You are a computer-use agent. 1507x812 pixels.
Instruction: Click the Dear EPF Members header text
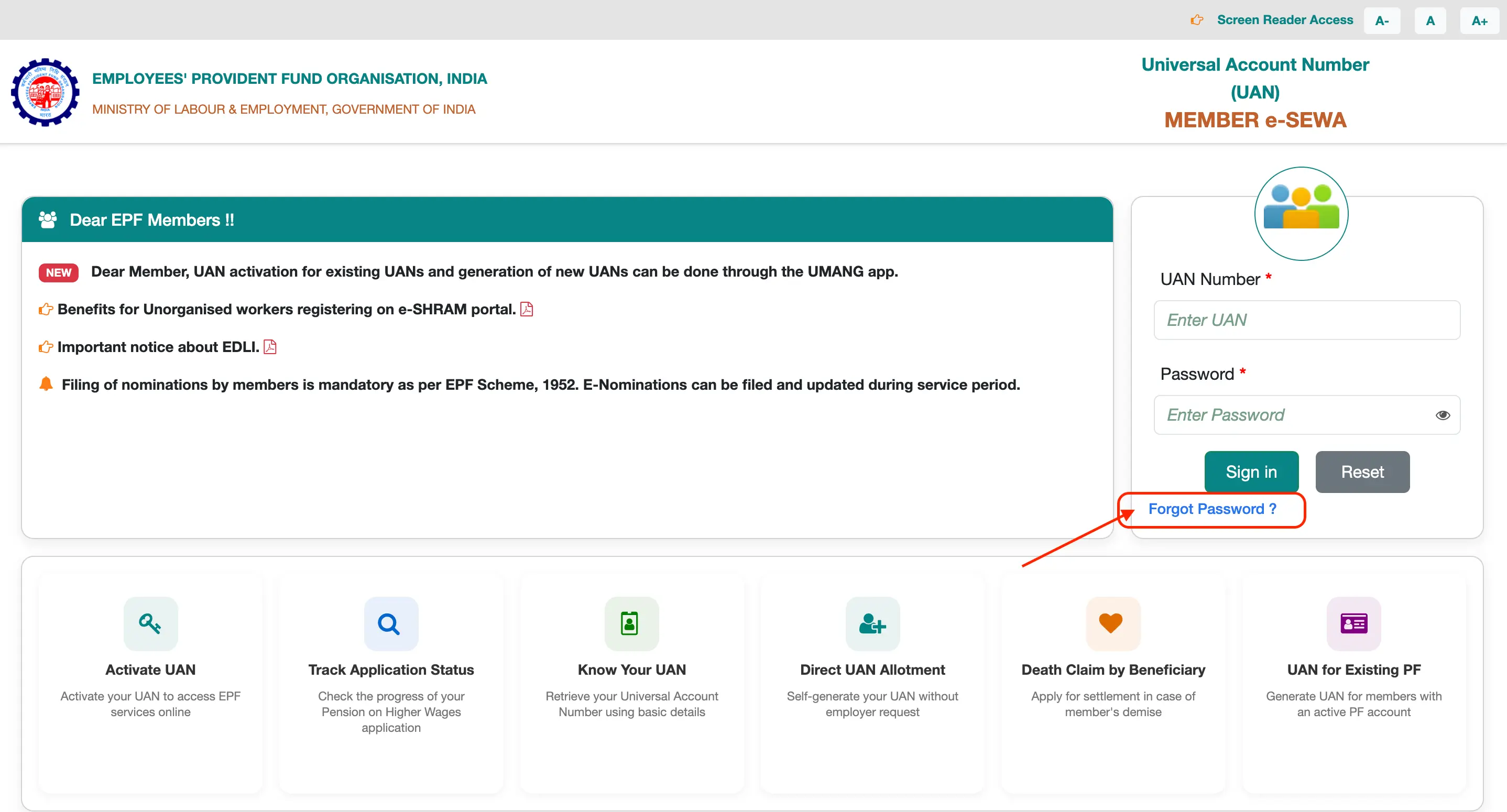tap(152, 220)
